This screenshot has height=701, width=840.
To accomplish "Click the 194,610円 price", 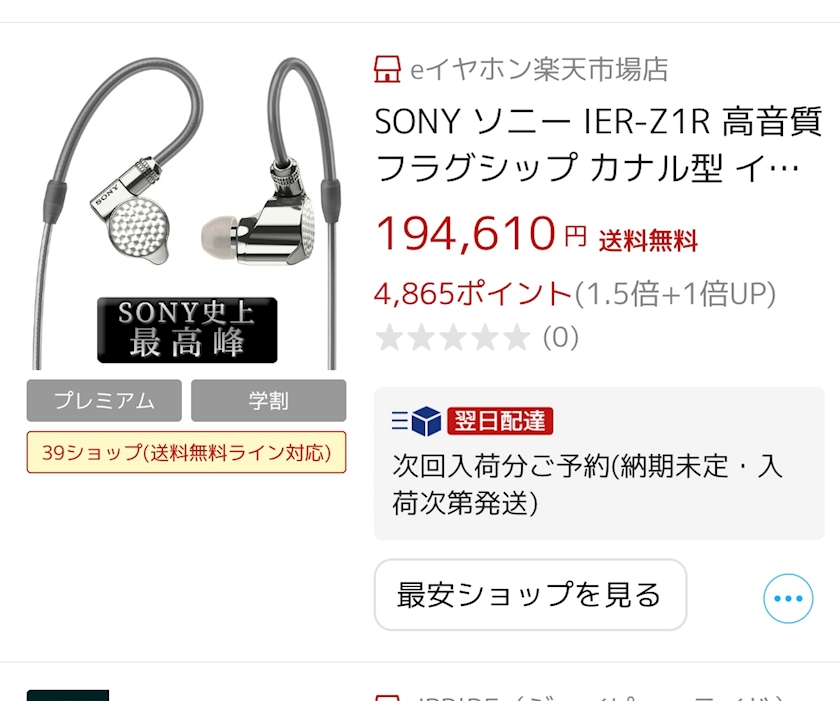I will click(481, 234).
